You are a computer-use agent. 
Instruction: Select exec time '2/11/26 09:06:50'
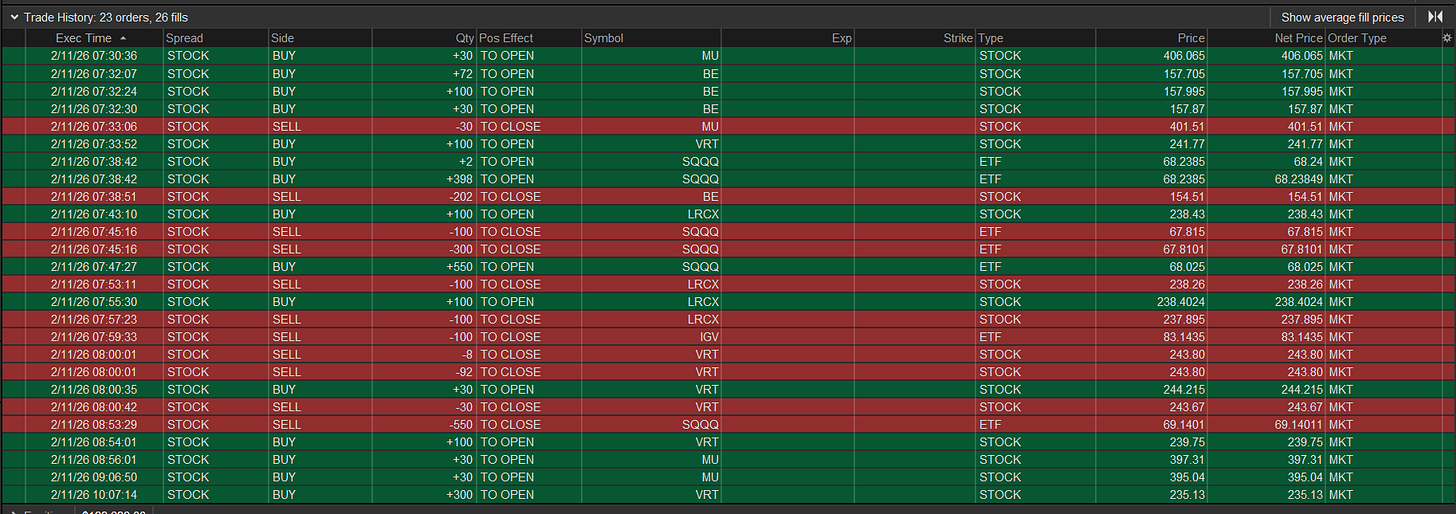point(93,476)
